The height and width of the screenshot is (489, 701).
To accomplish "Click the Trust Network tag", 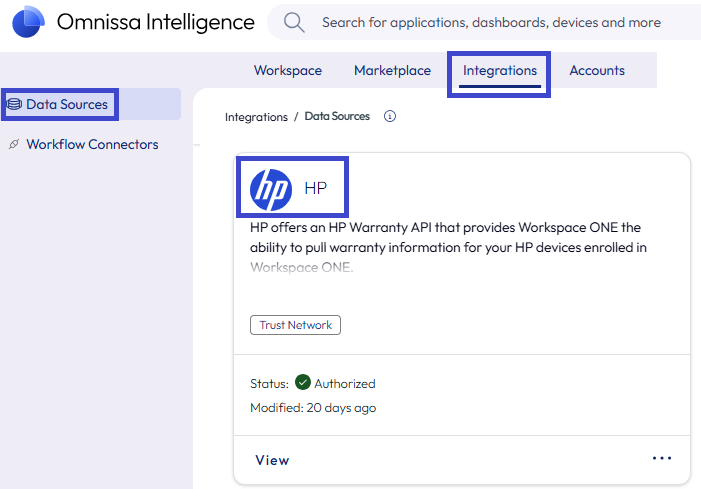I will [296, 325].
